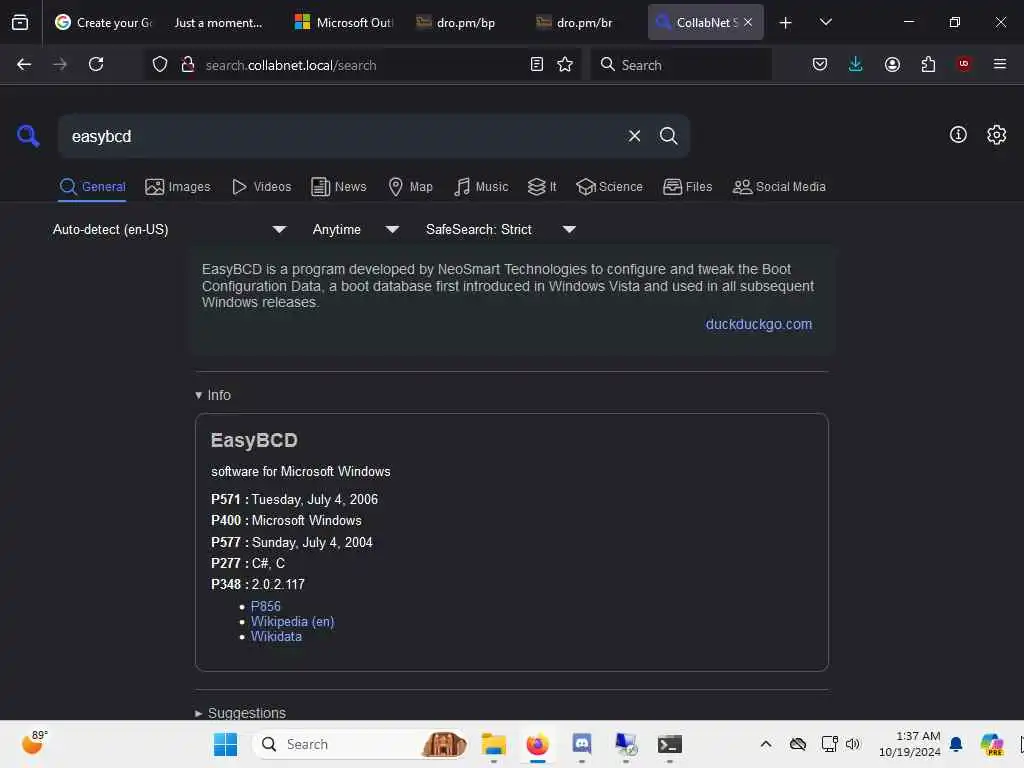Click the Firefox toolbar Search box
The height and width of the screenshot is (768, 1024).
click(x=681, y=65)
